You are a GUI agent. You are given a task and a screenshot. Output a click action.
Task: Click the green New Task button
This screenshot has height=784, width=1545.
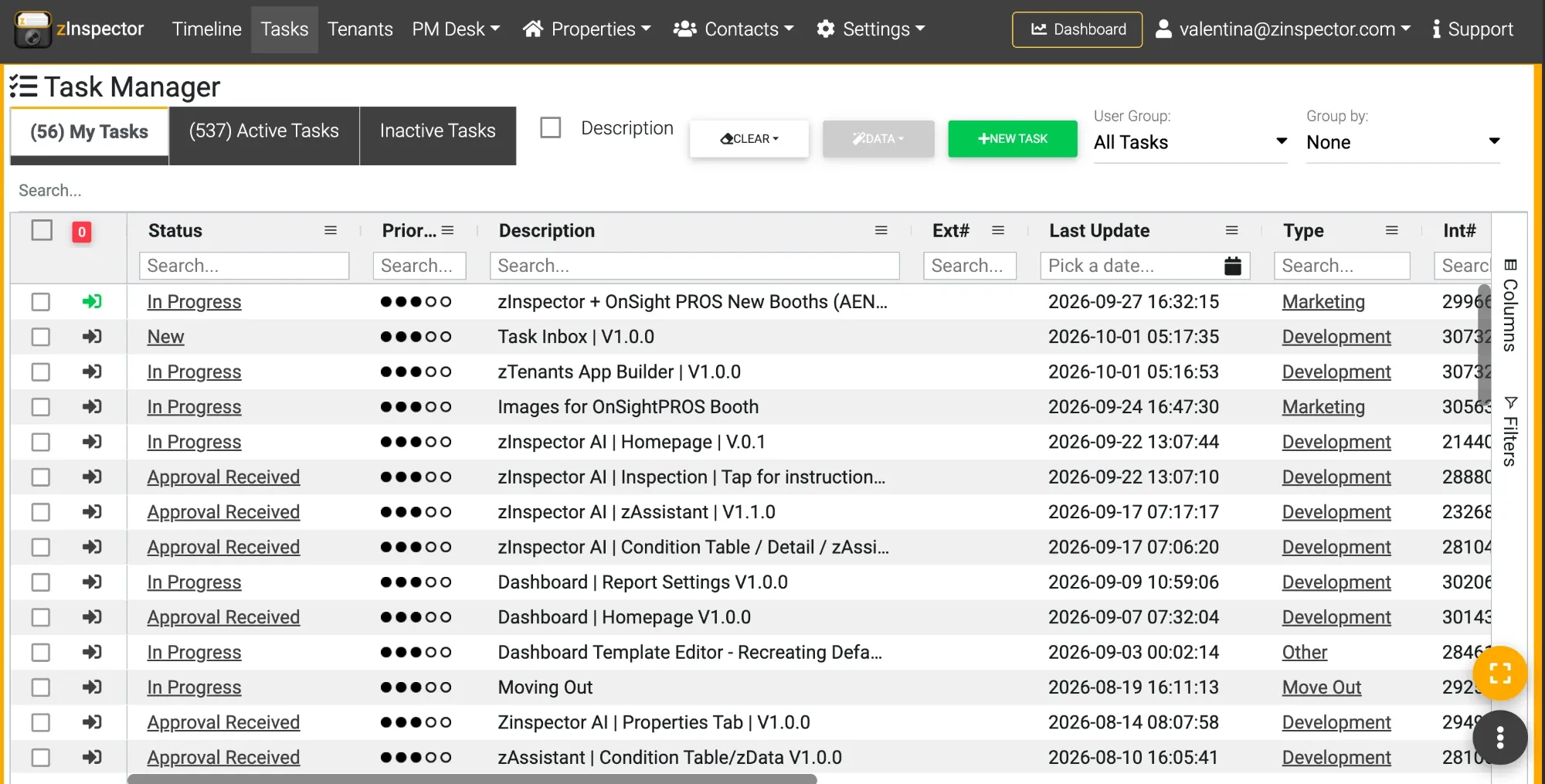pos(1013,139)
